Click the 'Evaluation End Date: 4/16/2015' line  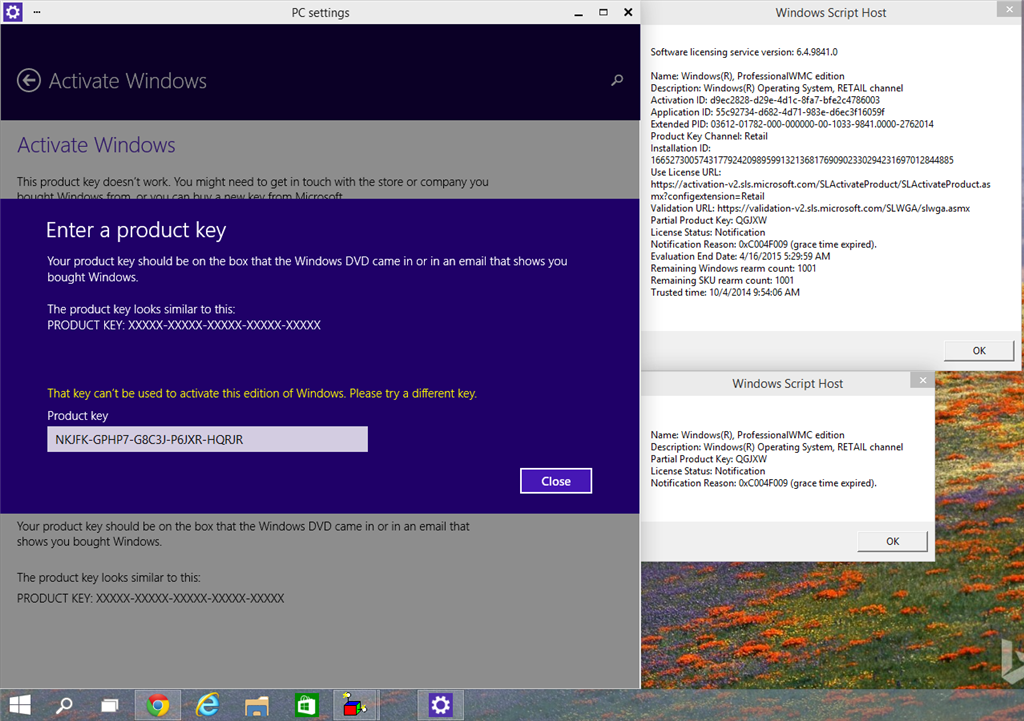(x=740, y=256)
